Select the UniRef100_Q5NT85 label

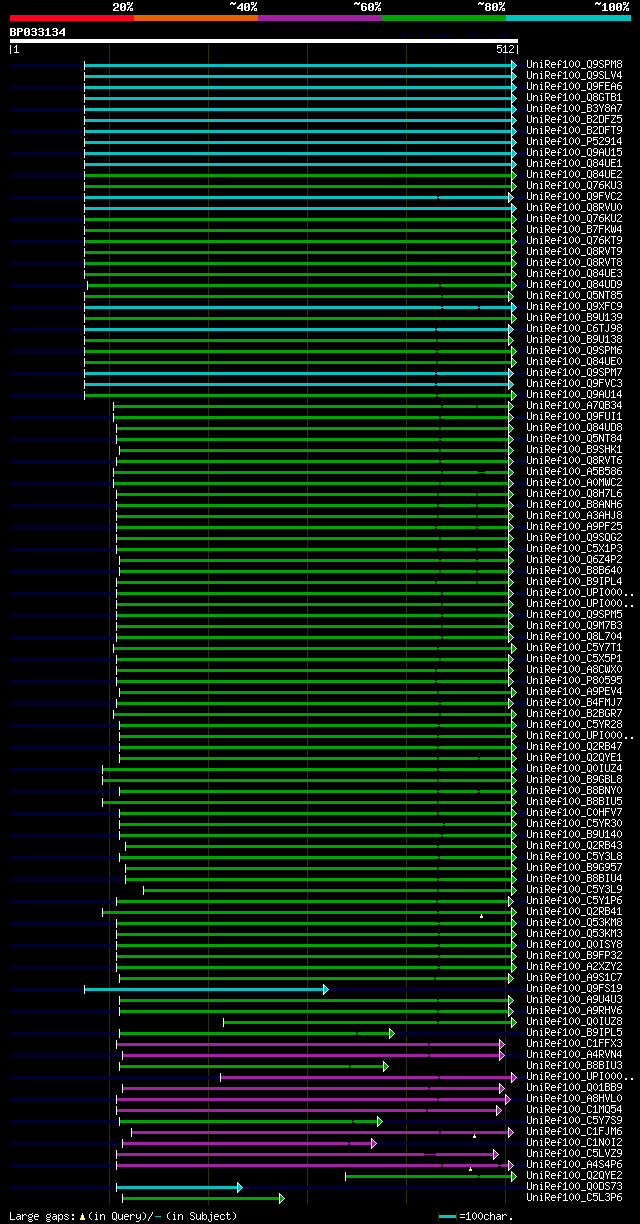pos(574,295)
